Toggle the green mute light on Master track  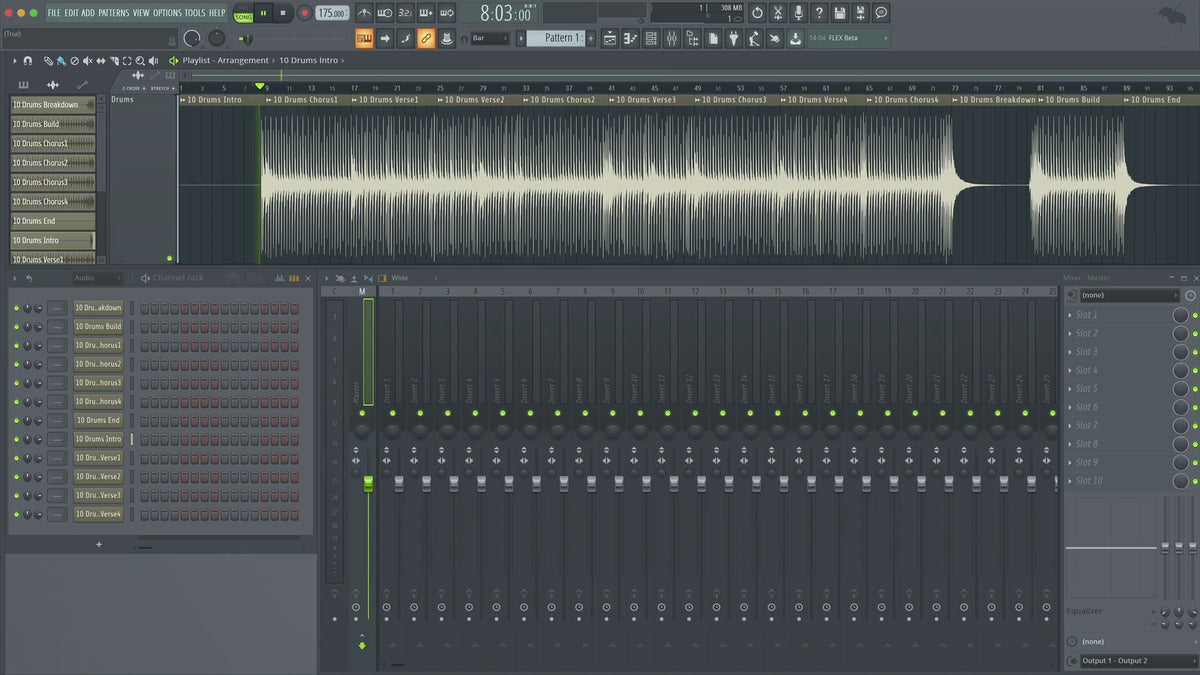pyautogui.click(x=364, y=413)
